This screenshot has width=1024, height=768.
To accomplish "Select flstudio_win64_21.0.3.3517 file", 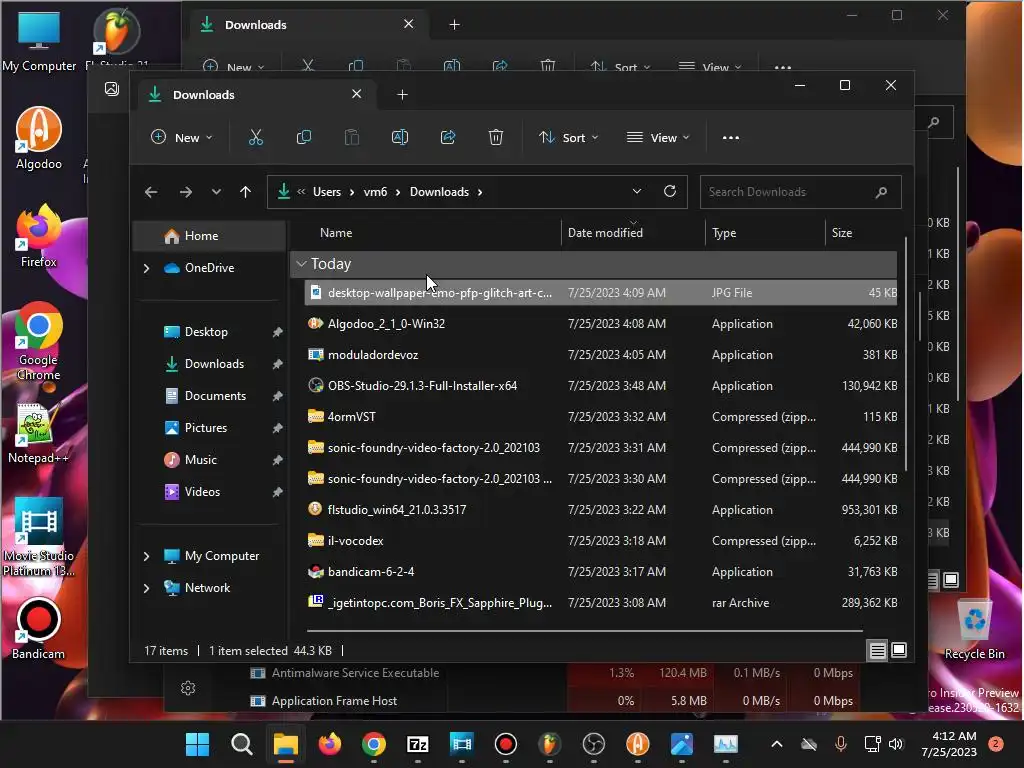I will pos(601,510).
